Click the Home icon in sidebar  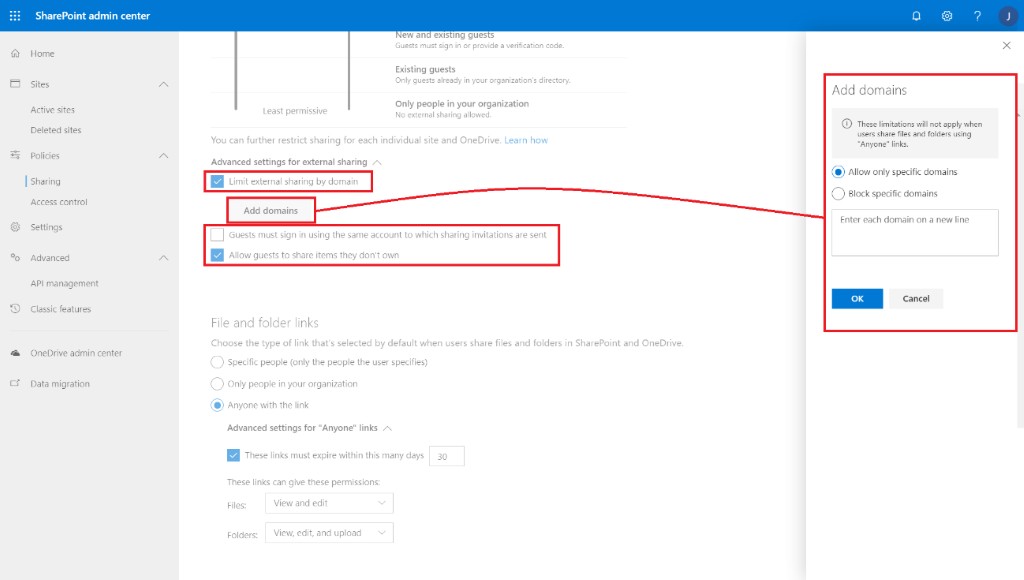[15, 54]
